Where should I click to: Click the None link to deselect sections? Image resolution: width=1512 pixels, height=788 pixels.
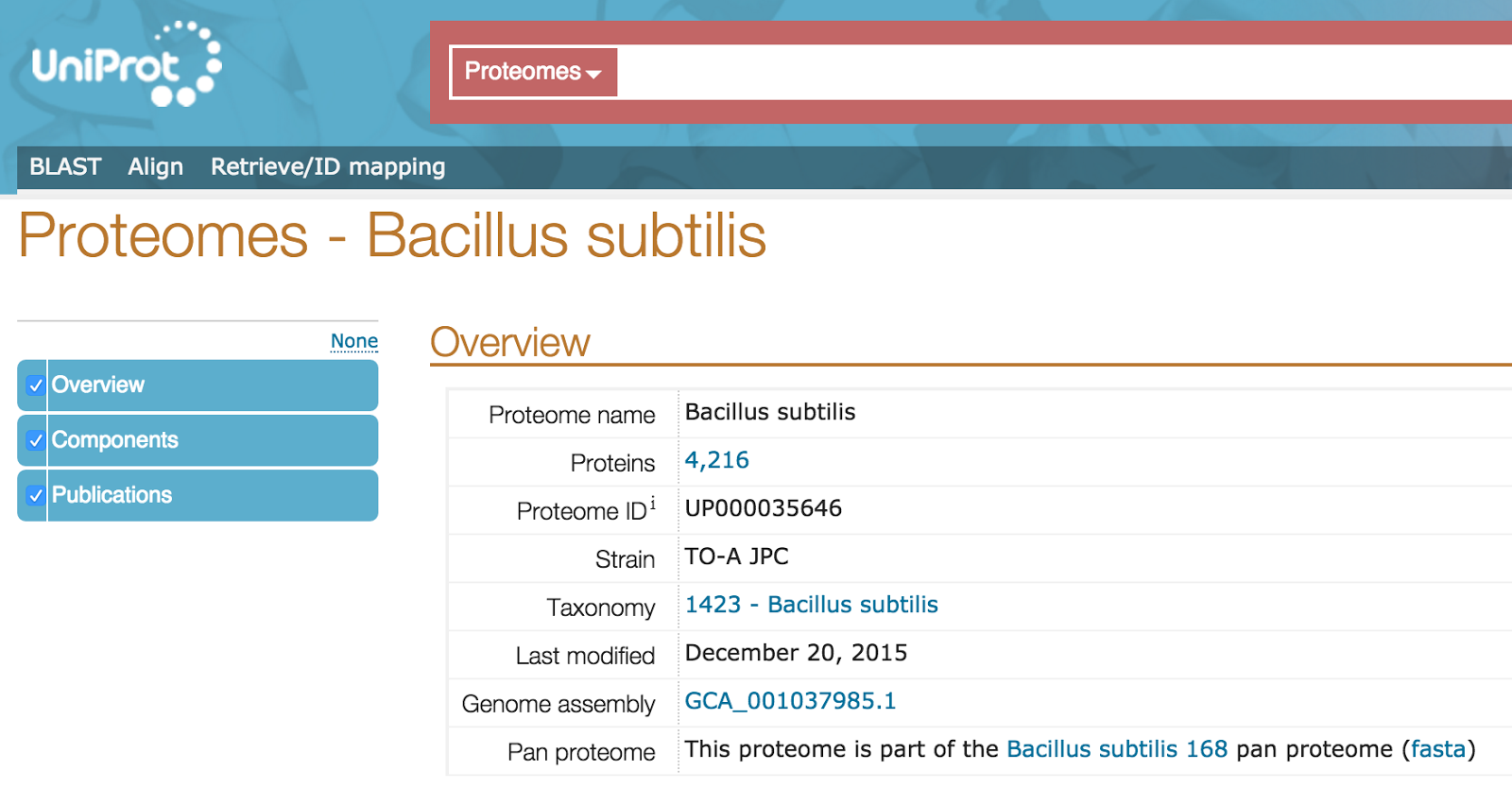(354, 341)
